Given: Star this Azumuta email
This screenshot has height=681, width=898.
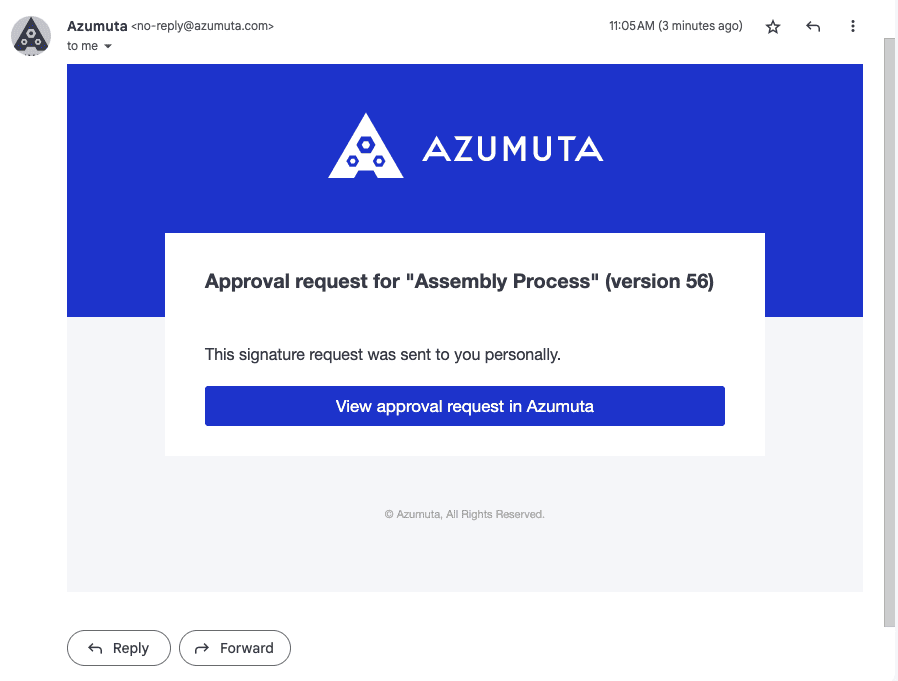Looking at the screenshot, I should click(x=773, y=27).
